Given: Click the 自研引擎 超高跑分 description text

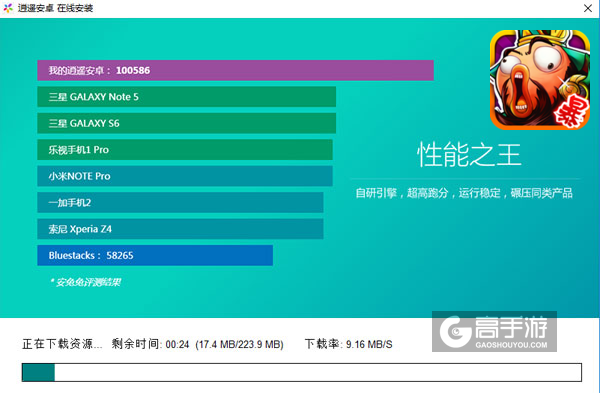Looking at the screenshot, I should tap(464, 193).
